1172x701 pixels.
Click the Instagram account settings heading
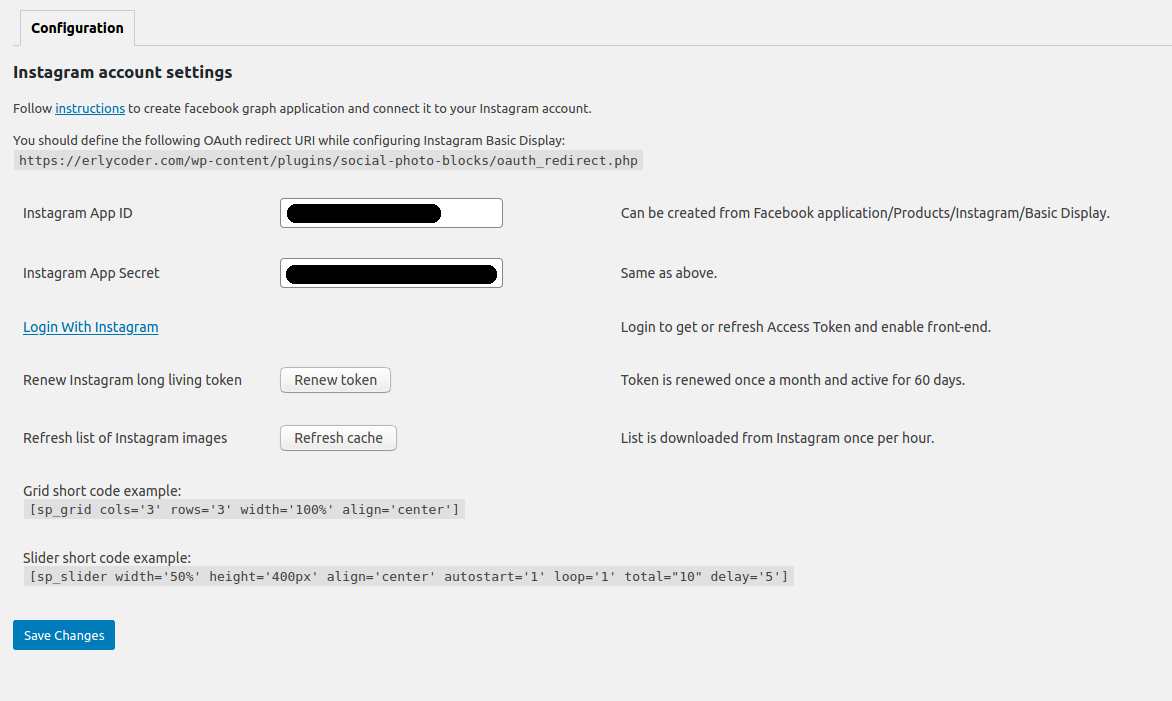[x=123, y=72]
